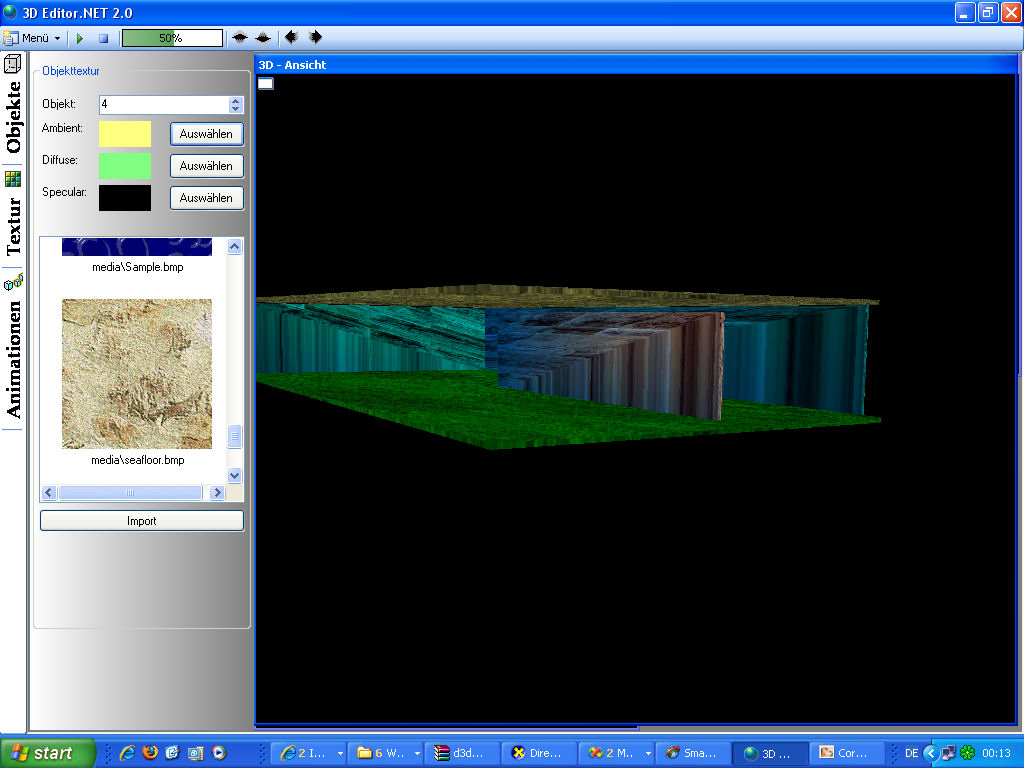Click the Import button
1024x768 pixels.
tap(142, 521)
